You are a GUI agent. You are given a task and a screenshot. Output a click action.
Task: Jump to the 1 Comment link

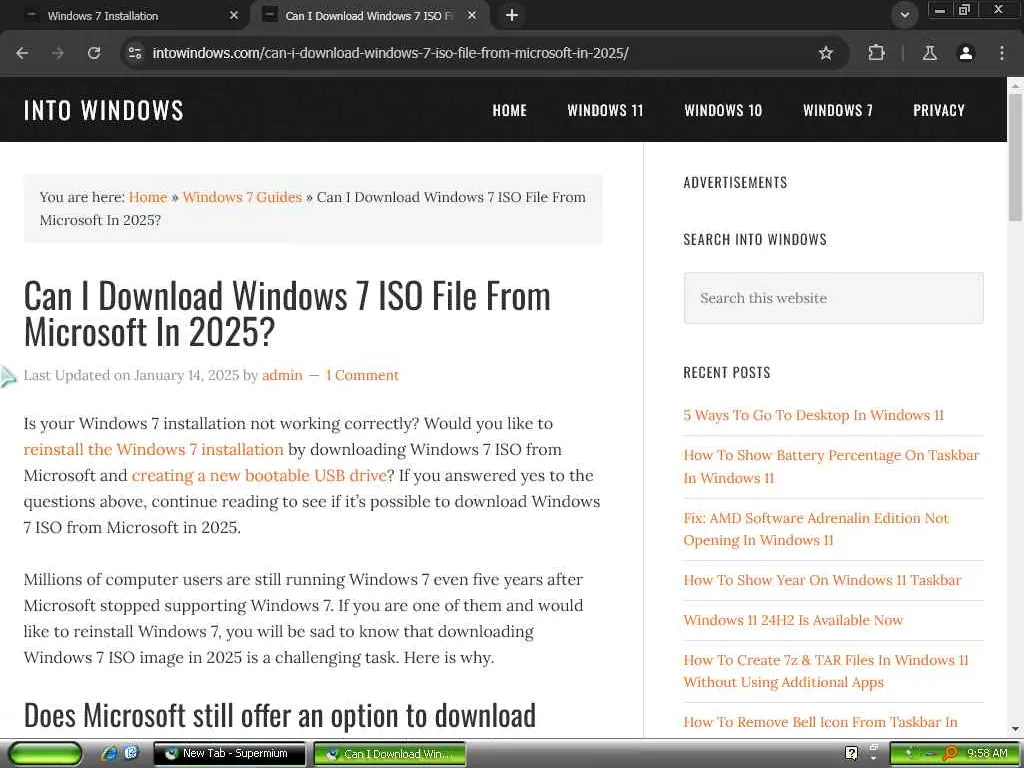362,375
